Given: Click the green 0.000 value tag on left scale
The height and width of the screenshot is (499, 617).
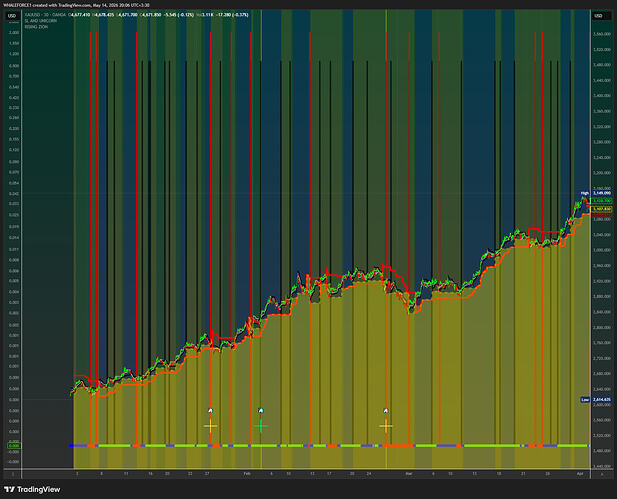Looking at the screenshot, I should click(x=14, y=446).
